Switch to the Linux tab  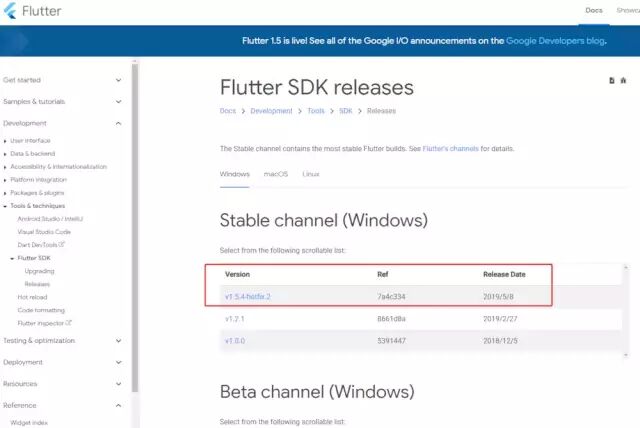click(x=311, y=174)
